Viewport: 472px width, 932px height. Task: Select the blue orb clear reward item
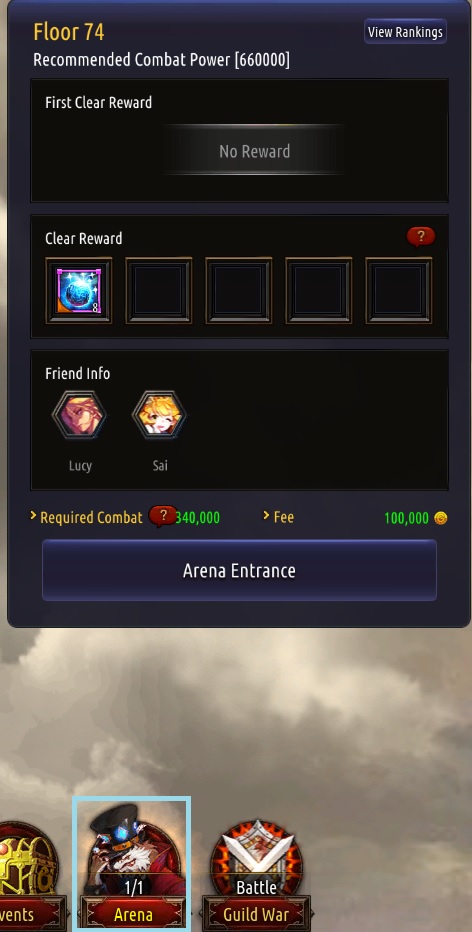point(78,291)
